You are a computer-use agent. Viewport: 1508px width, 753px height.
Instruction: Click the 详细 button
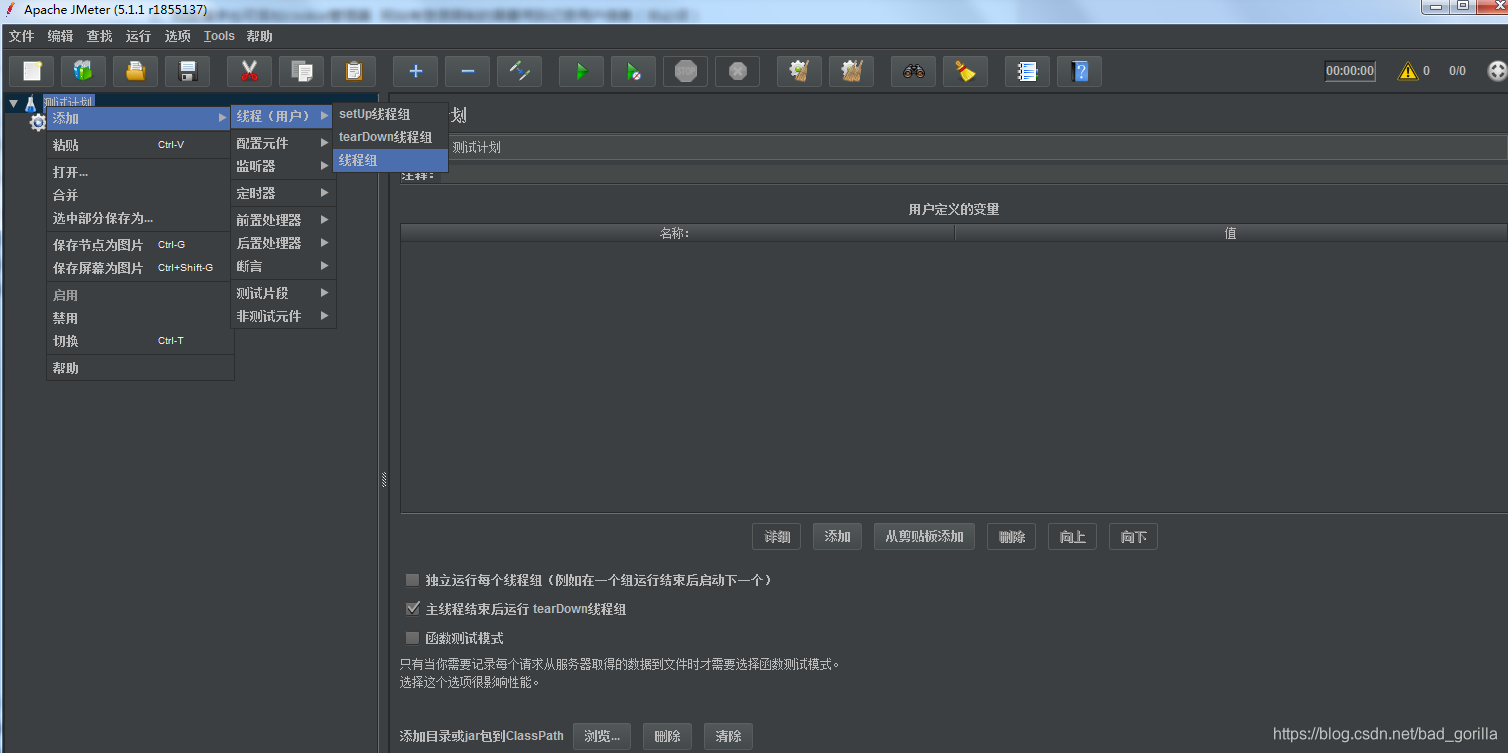tap(776, 537)
